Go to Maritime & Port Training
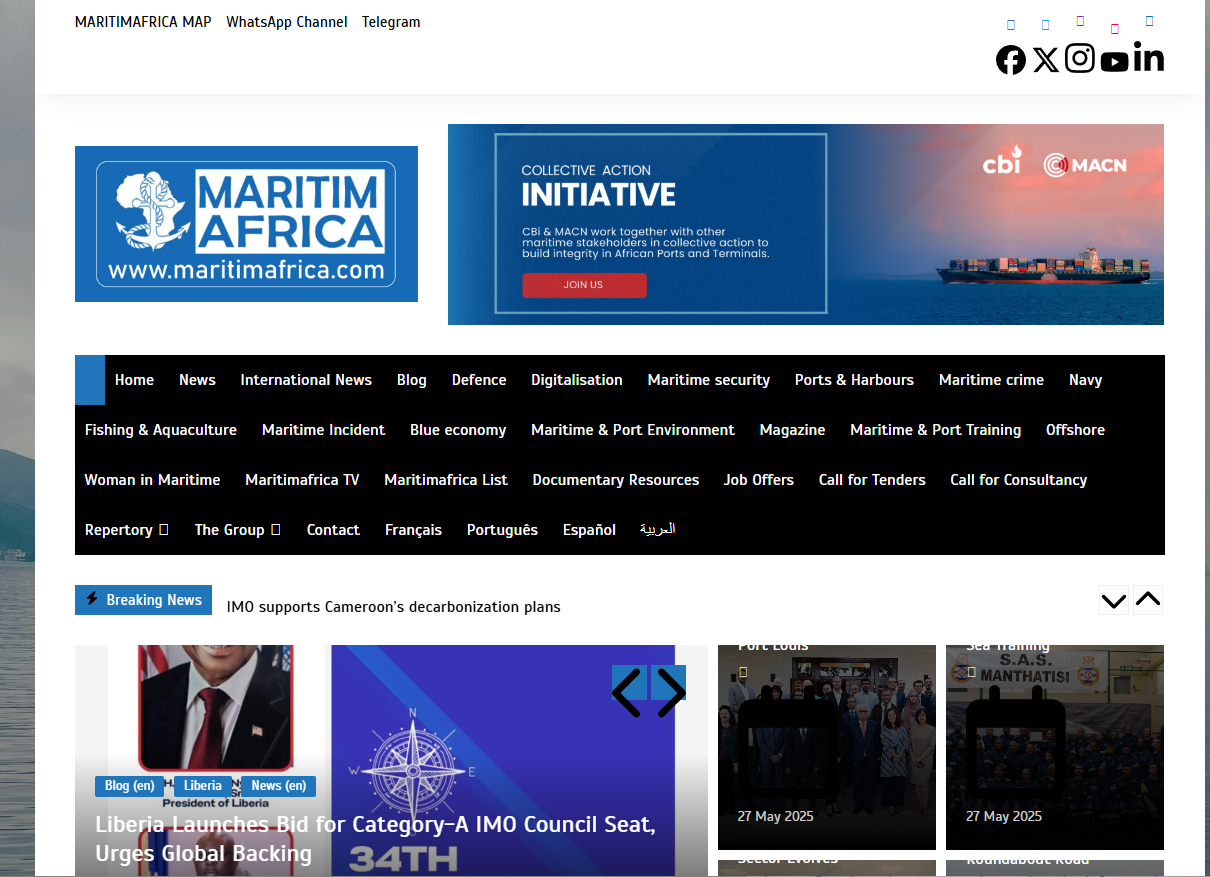 click(936, 430)
